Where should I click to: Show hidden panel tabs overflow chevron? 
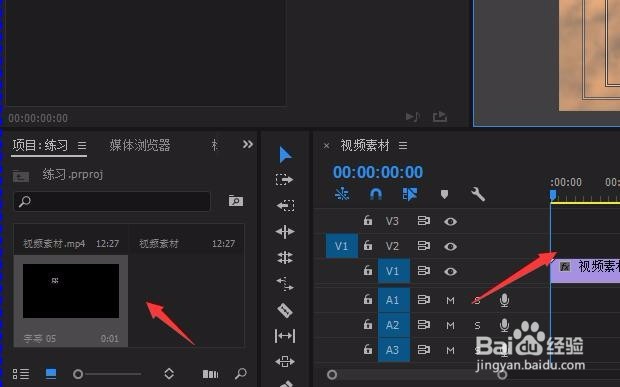pos(248,144)
